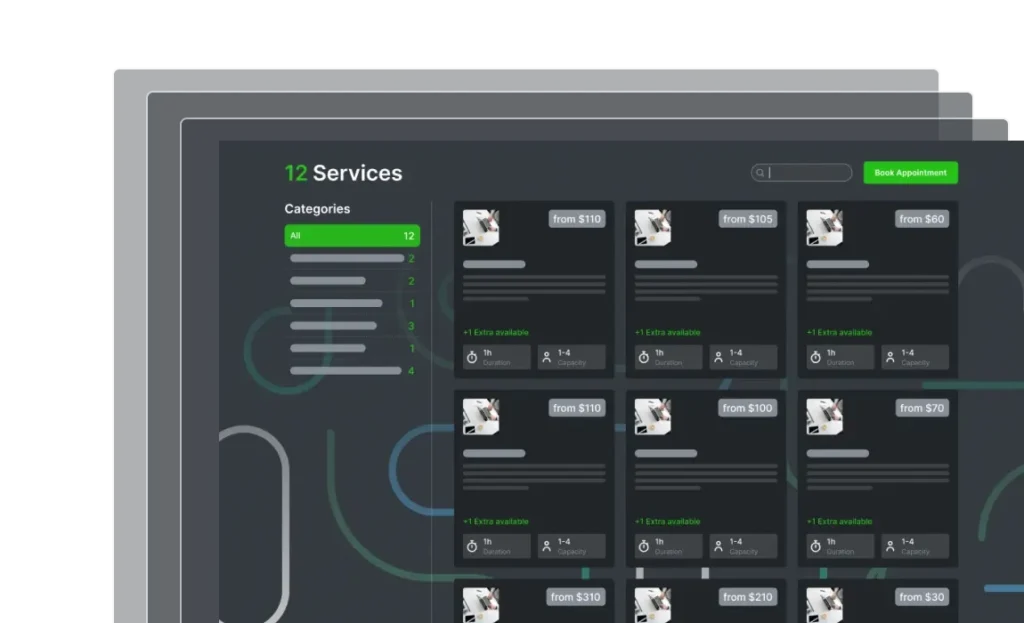Open the thumbnail of the from $70 service

click(824, 416)
